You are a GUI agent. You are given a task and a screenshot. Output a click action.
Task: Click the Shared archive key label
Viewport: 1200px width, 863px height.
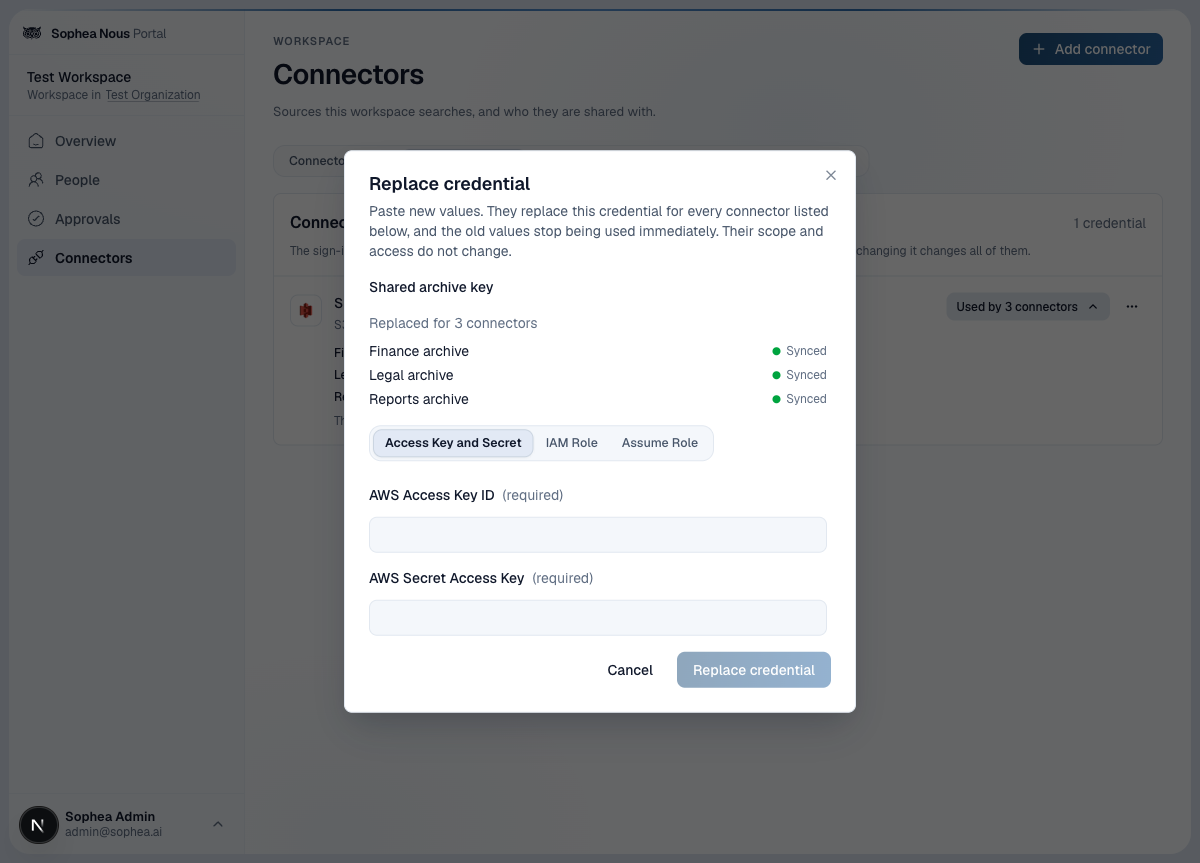coord(431,287)
